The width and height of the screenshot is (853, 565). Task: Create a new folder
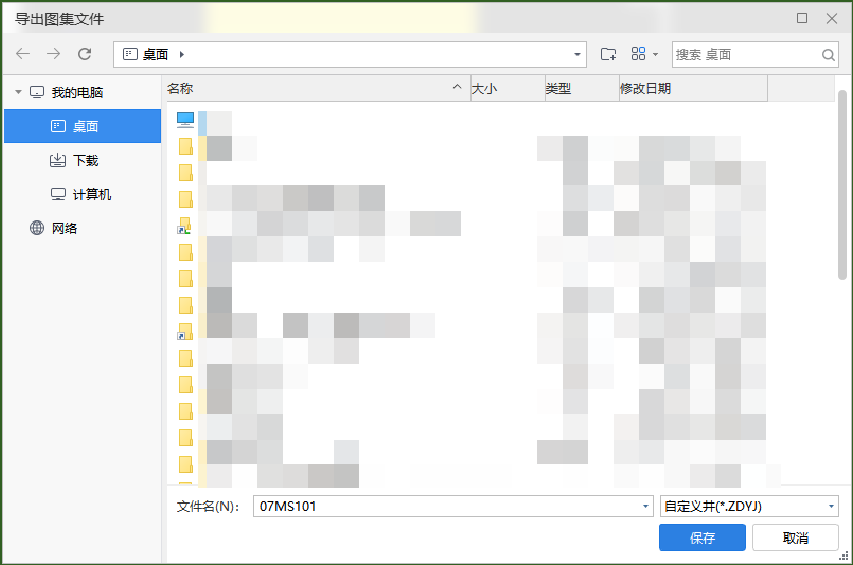pyautogui.click(x=608, y=54)
